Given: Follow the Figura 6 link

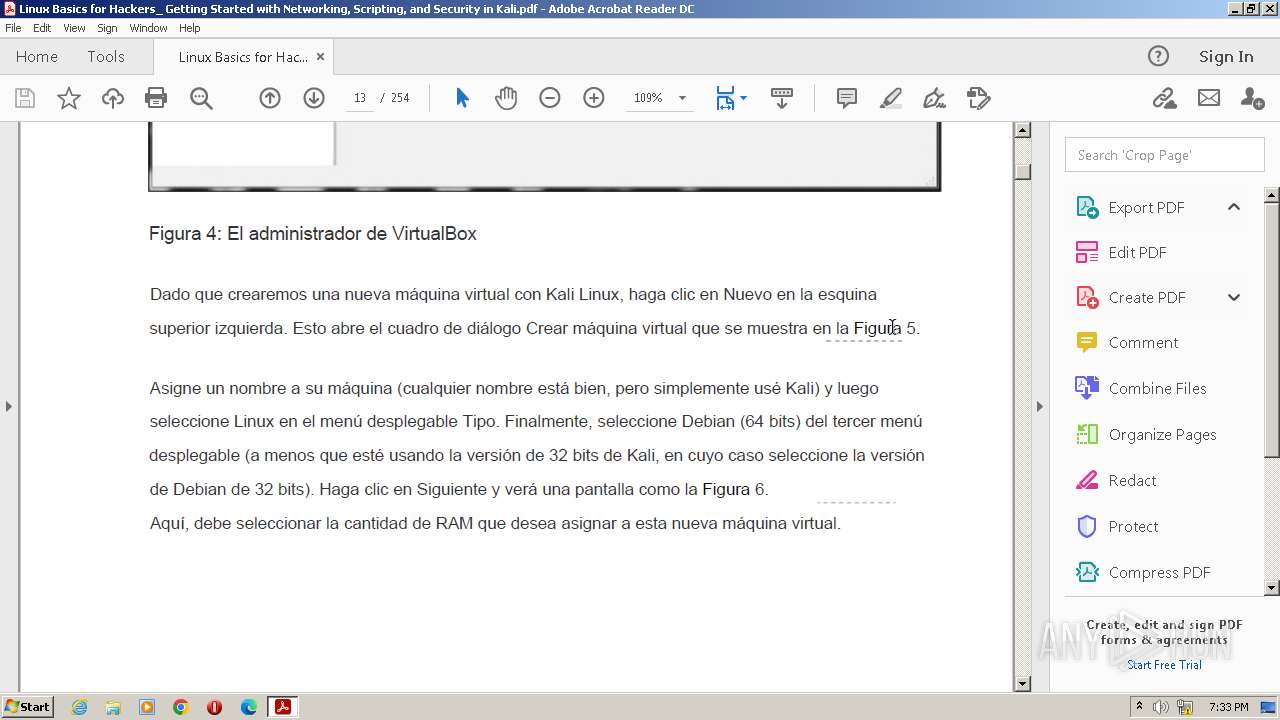Looking at the screenshot, I should pos(734,489).
